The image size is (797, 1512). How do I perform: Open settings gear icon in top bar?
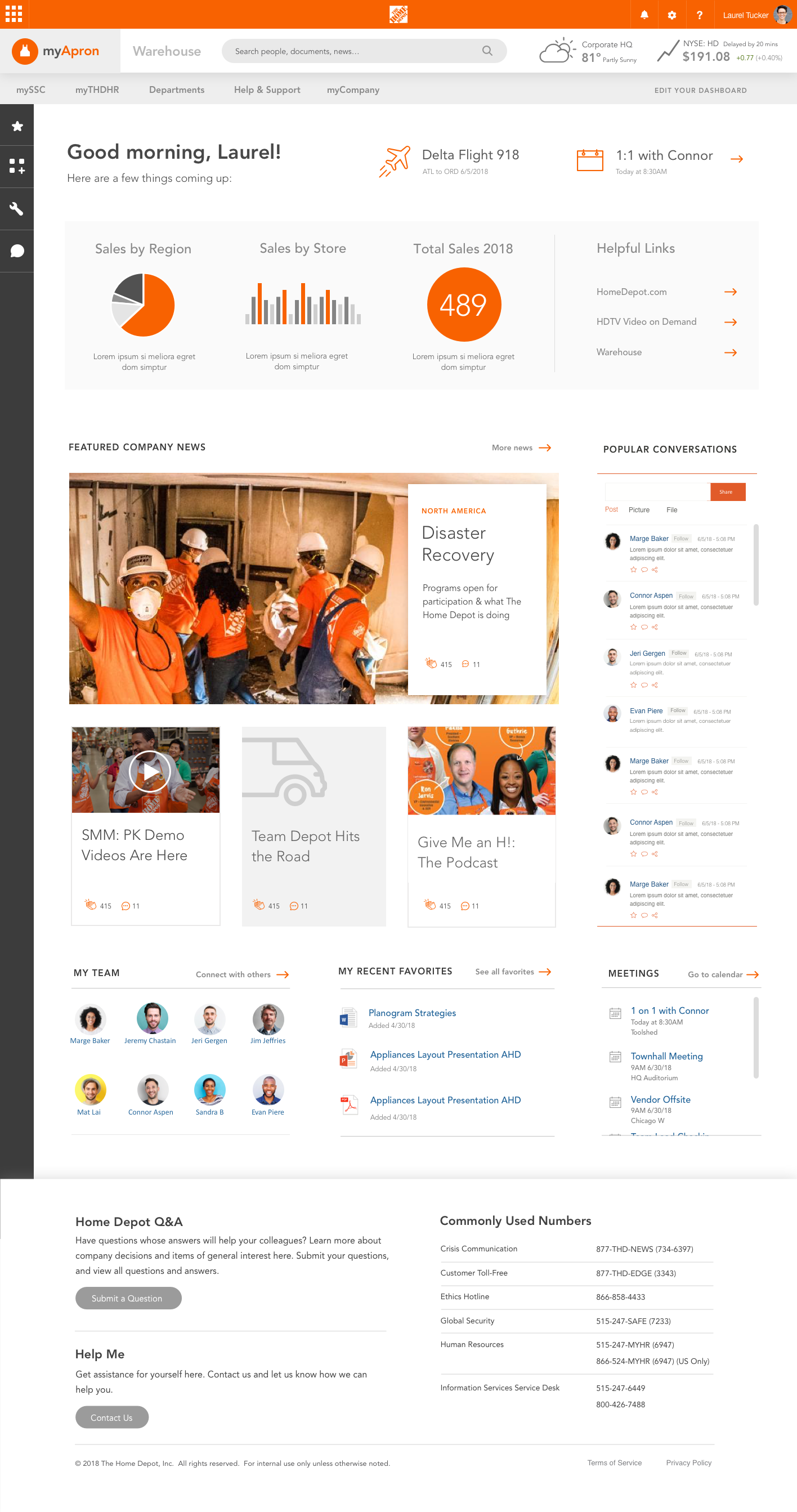672,15
